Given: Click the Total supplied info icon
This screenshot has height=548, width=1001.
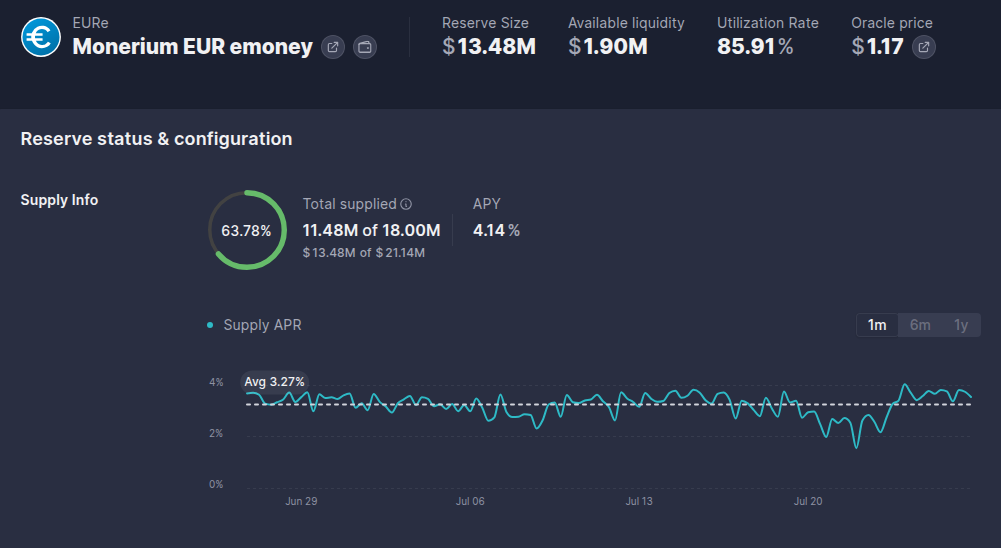Looking at the screenshot, I should (406, 204).
